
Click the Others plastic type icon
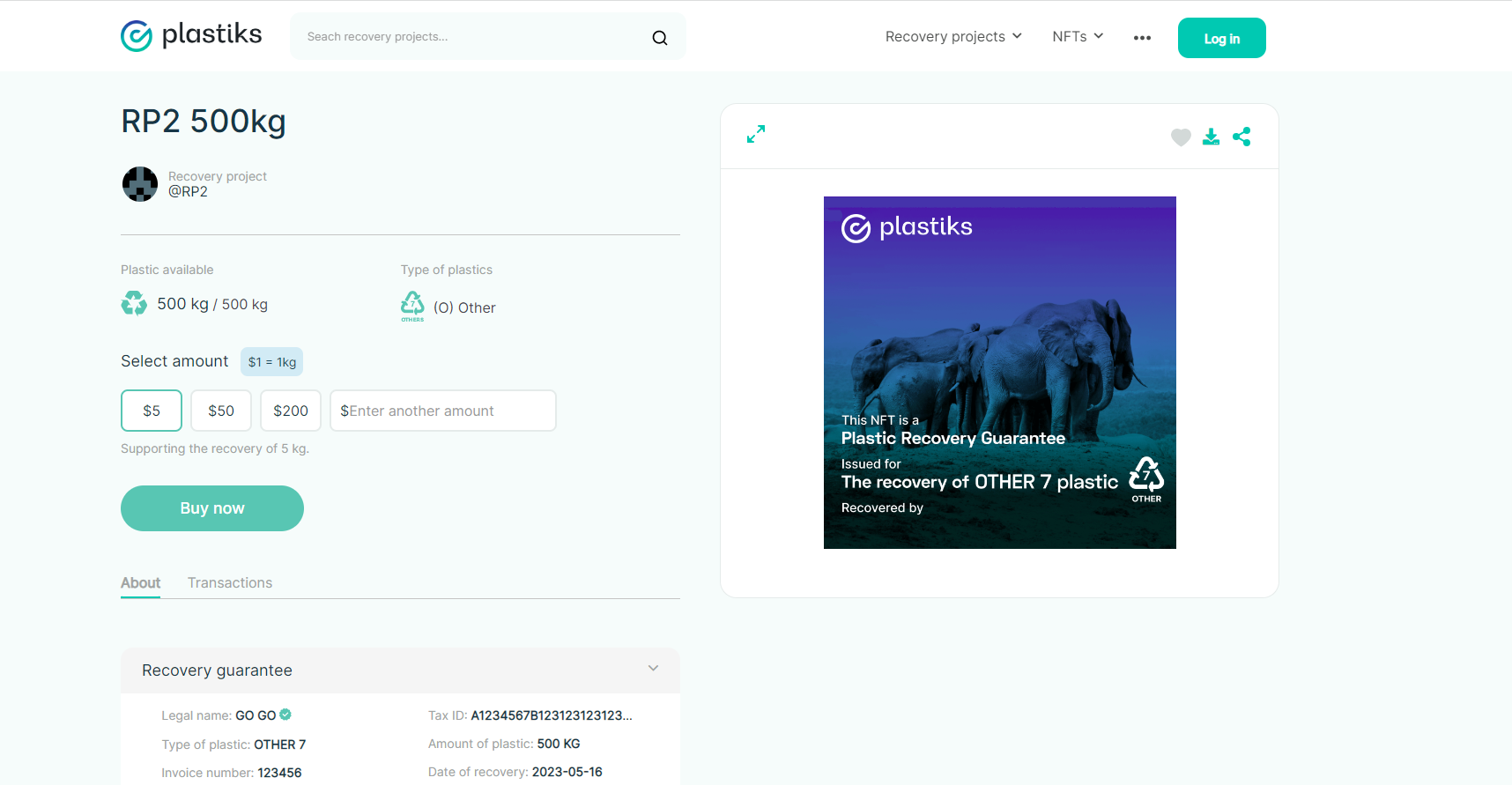[x=412, y=307]
